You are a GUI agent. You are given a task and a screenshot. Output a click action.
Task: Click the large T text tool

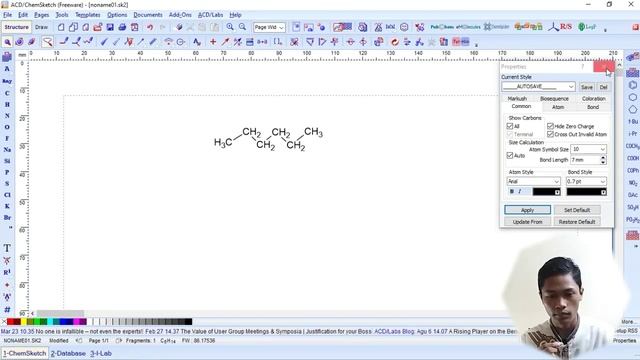point(7,248)
